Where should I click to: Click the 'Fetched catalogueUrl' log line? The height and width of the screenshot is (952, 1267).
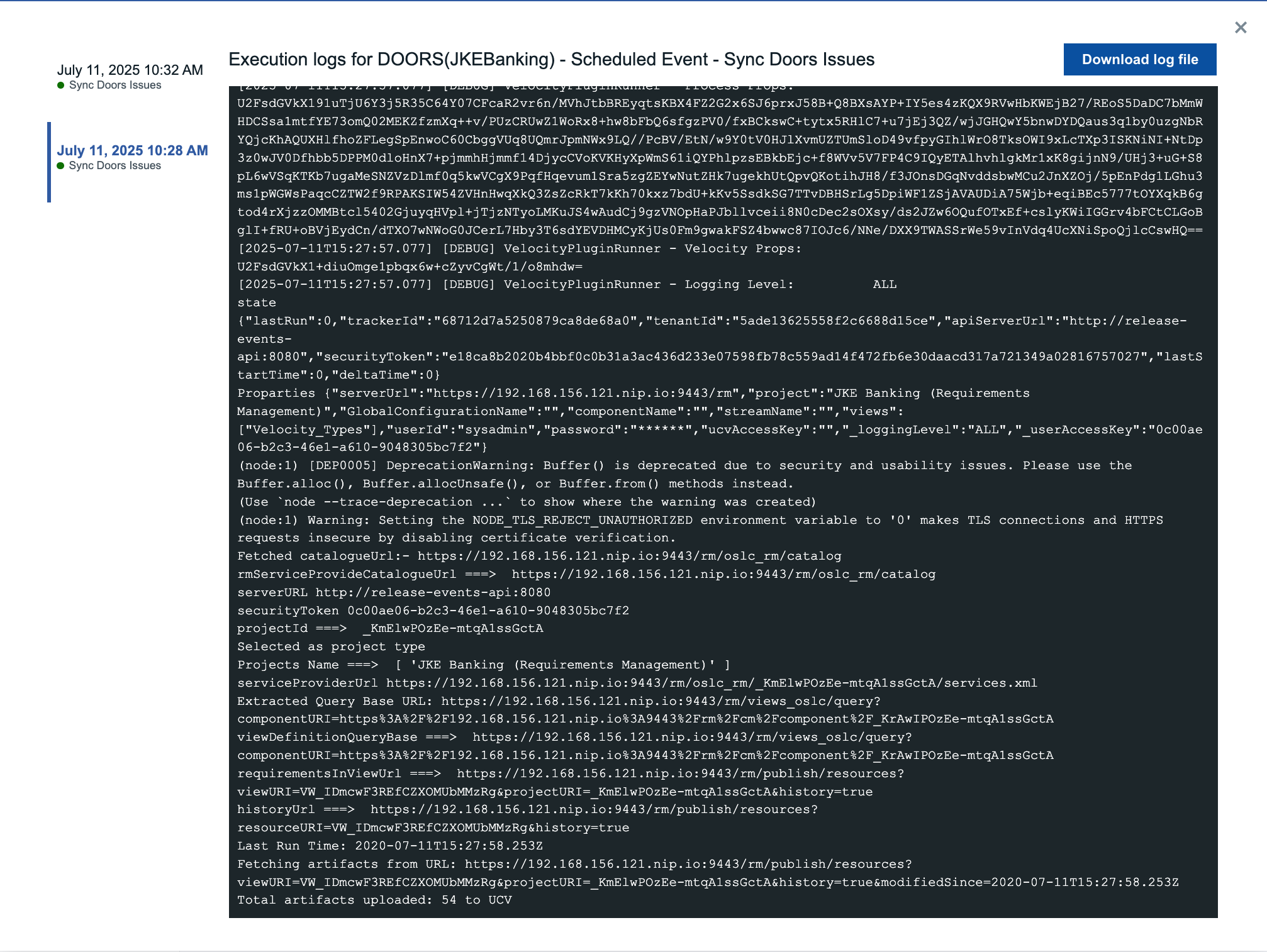[539, 556]
